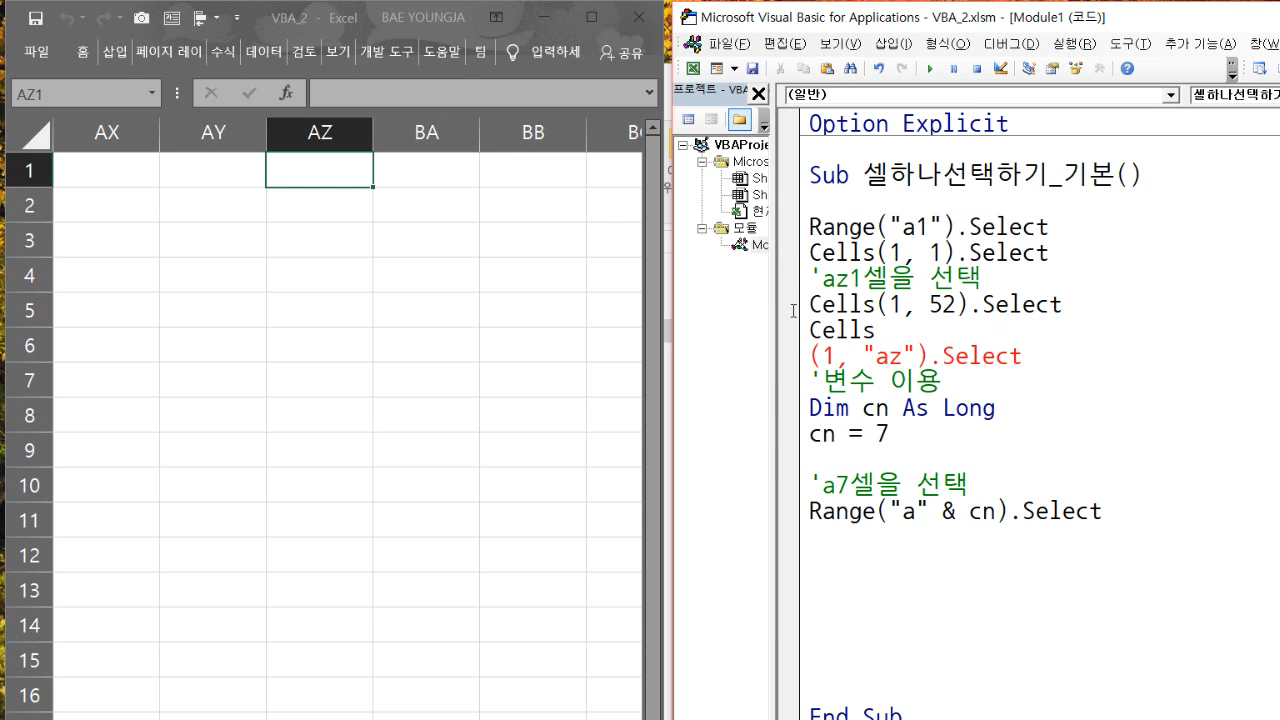
Task: Toggle Folders view in project pane
Action: (x=739, y=120)
